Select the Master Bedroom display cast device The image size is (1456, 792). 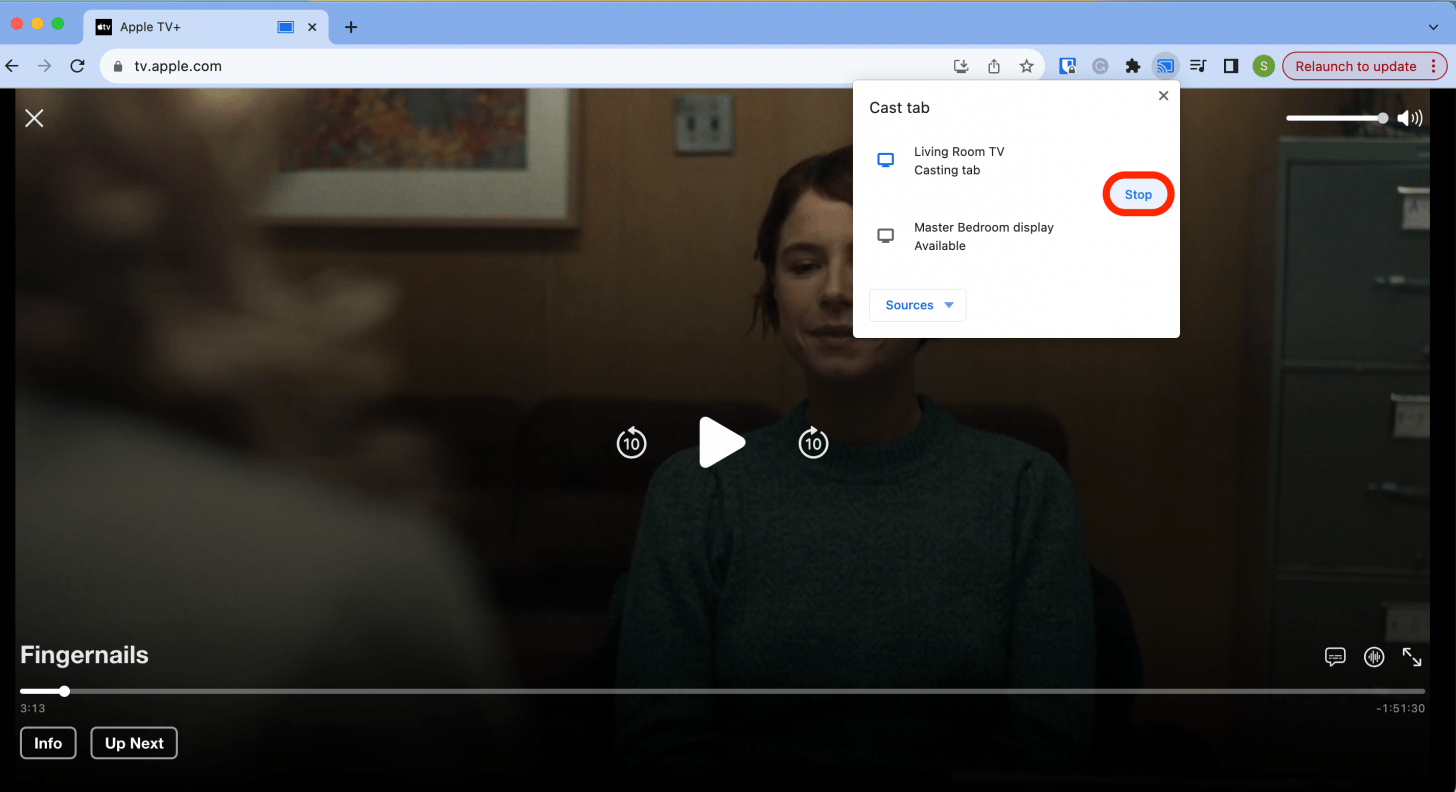[983, 236]
